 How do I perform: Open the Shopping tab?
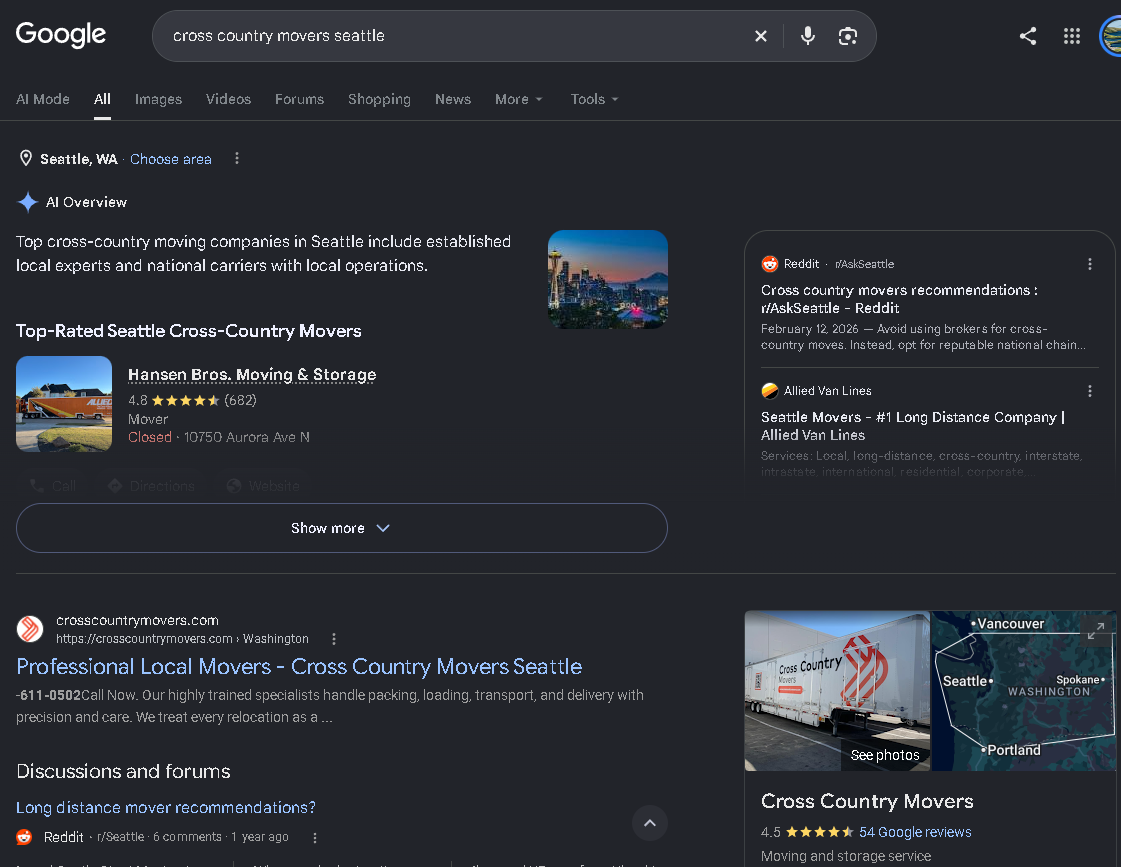[380, 99]
